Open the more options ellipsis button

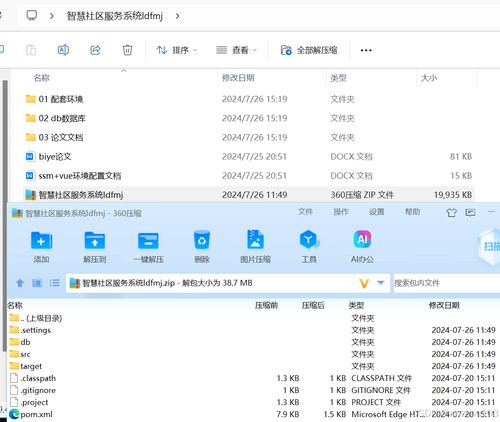point(366,50)
